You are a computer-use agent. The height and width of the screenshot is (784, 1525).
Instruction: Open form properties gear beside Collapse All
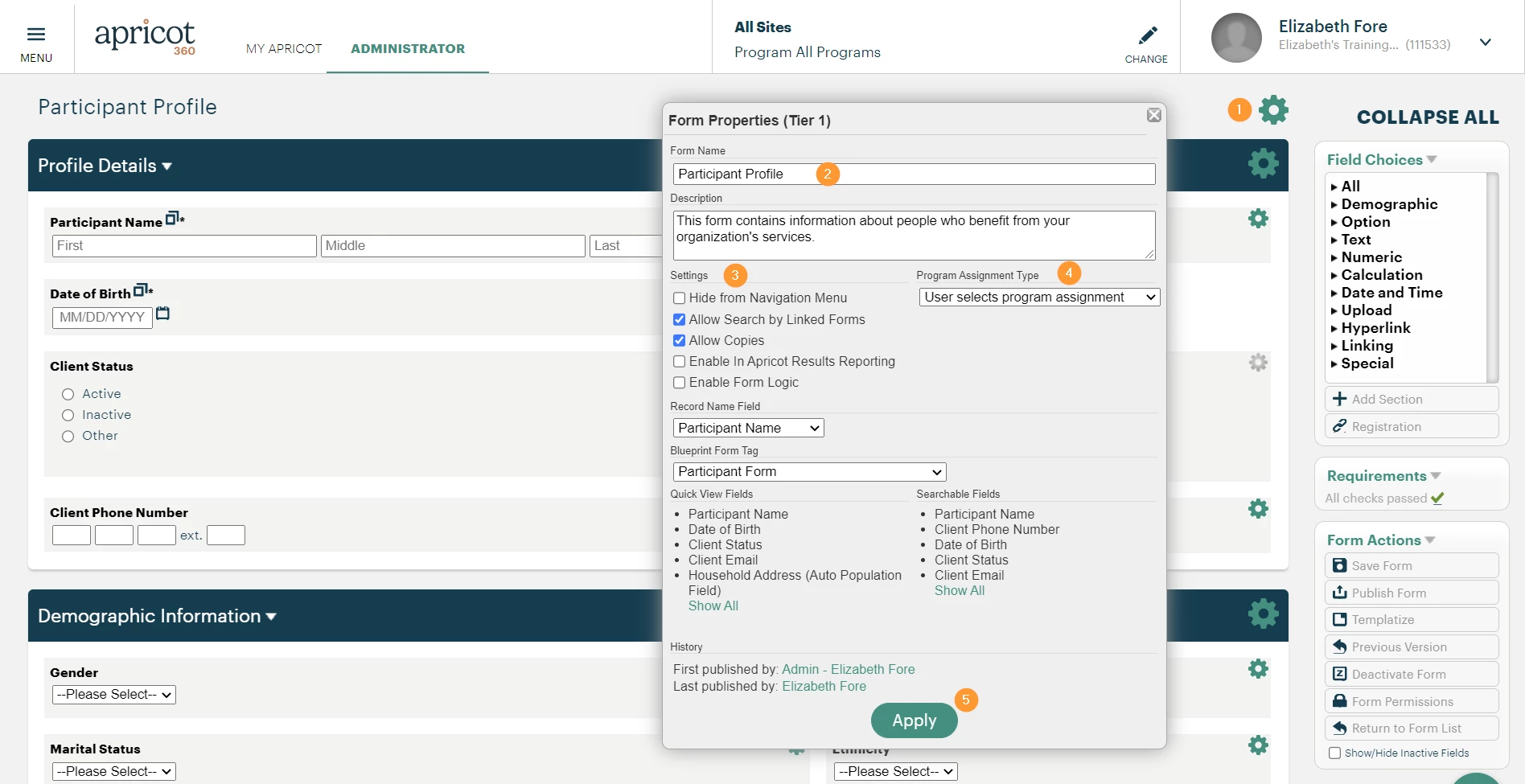(x=1273, y=109)
